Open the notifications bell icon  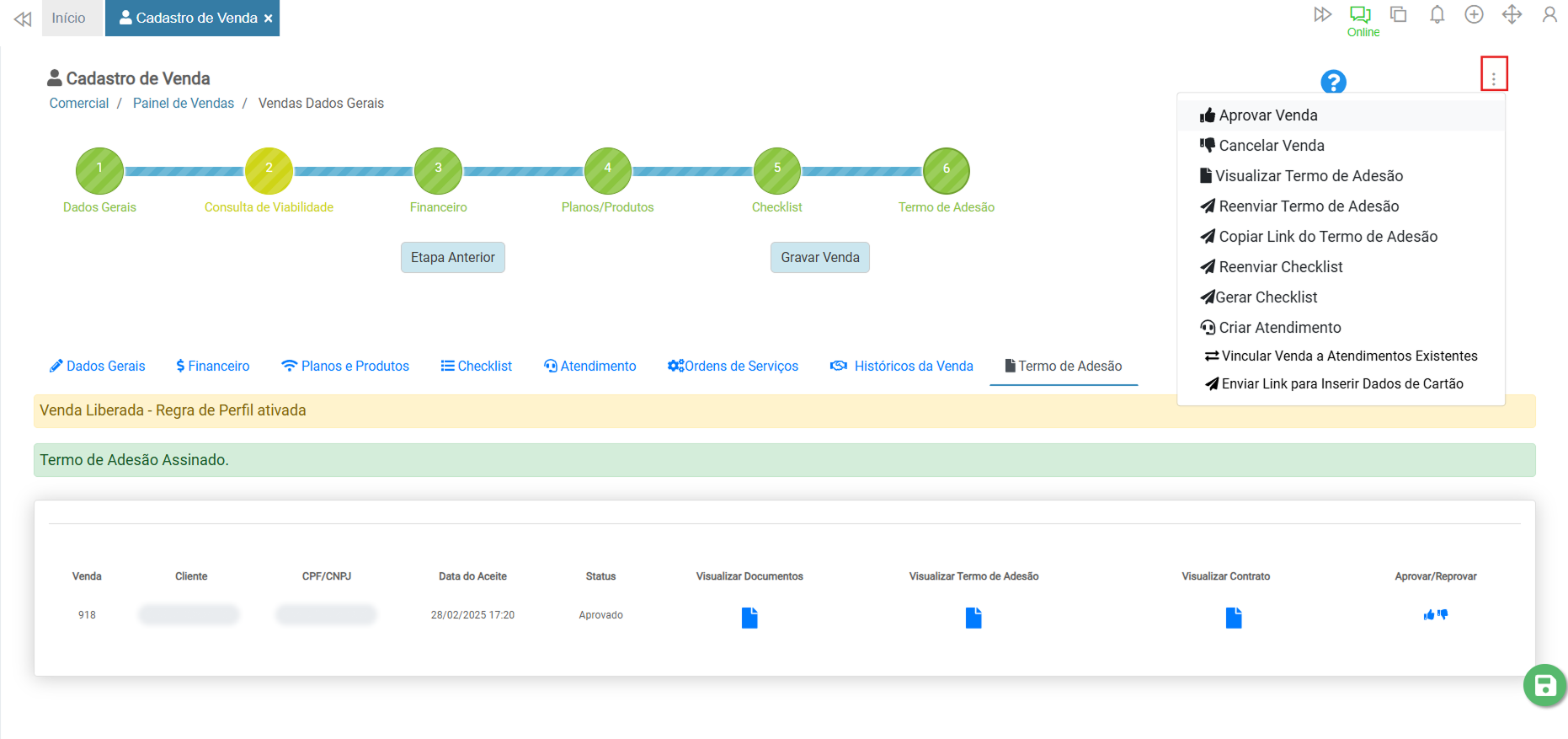1437,14
